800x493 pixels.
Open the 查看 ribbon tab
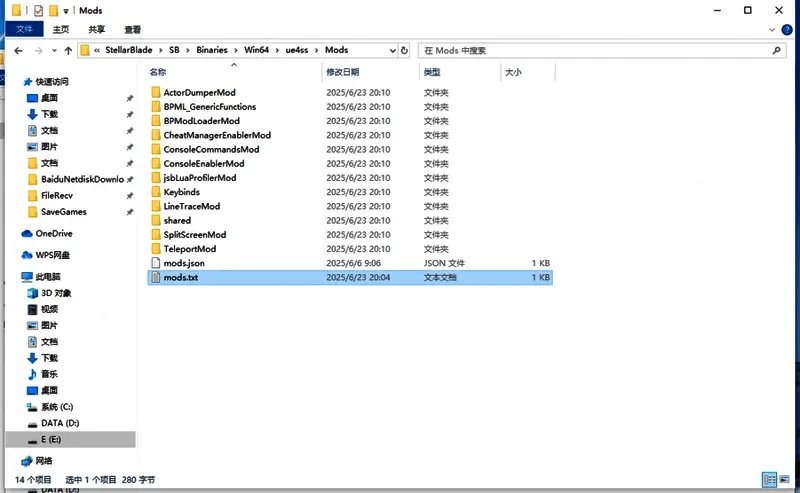pos(132,30)
